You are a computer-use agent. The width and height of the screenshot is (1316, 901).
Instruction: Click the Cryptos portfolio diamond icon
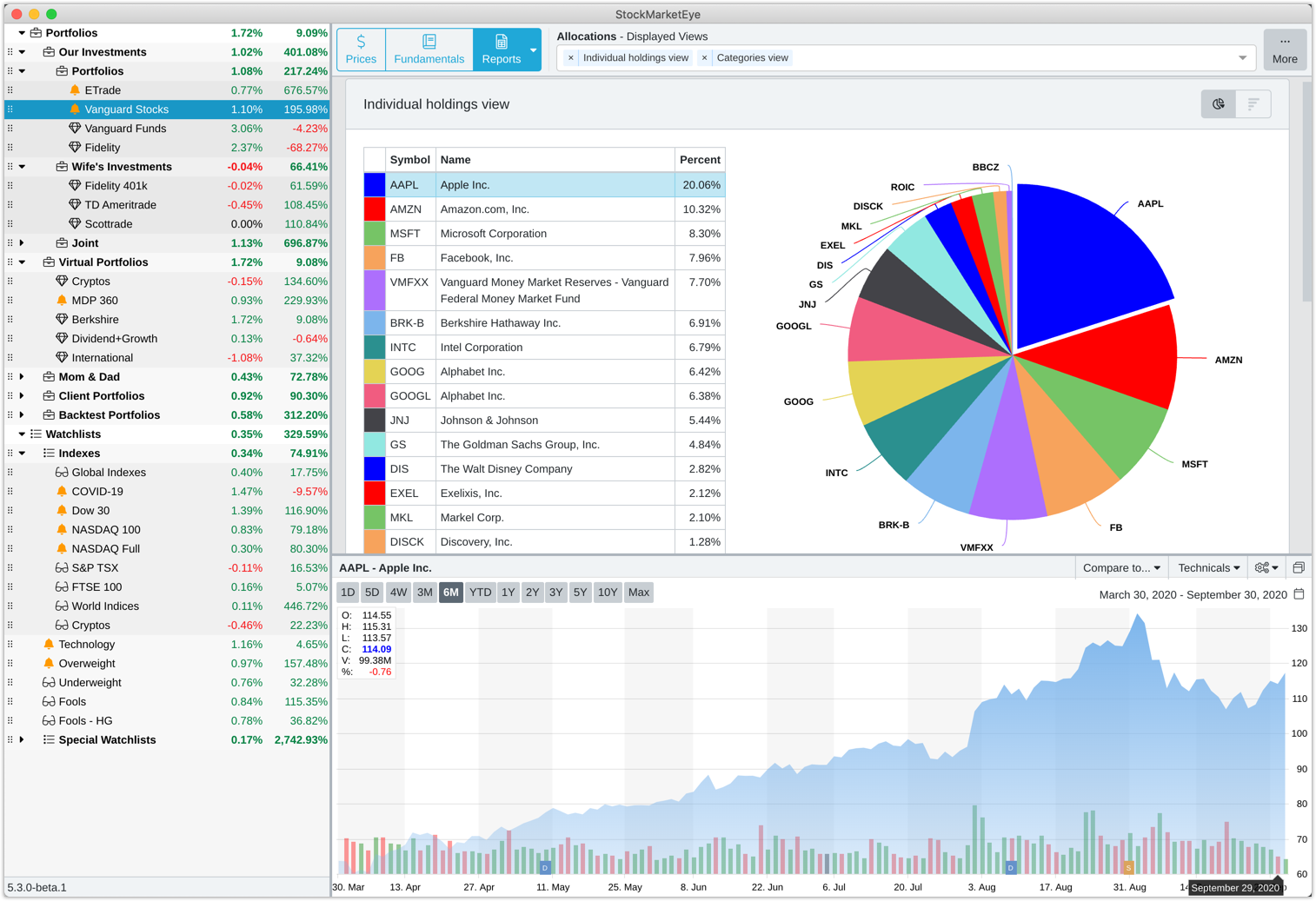click(x=62, y=282)
